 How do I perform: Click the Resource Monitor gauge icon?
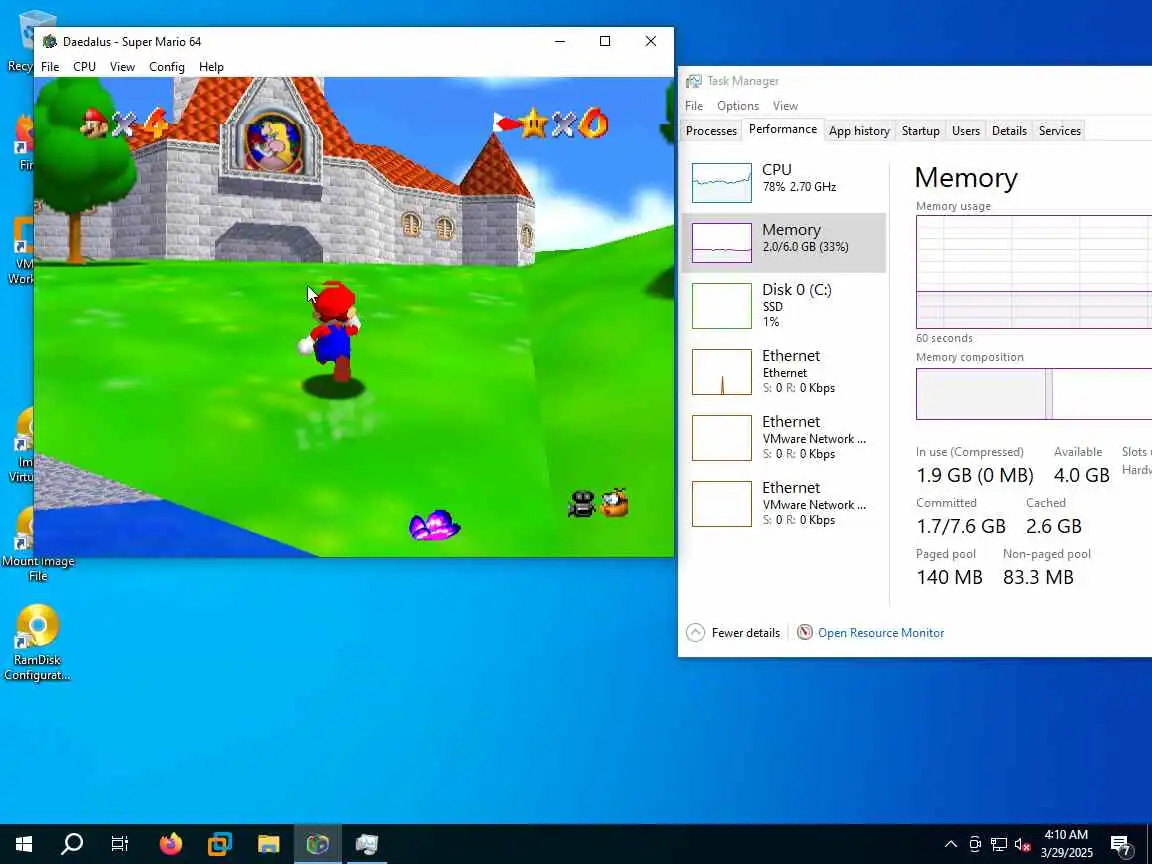click(804, 632)
